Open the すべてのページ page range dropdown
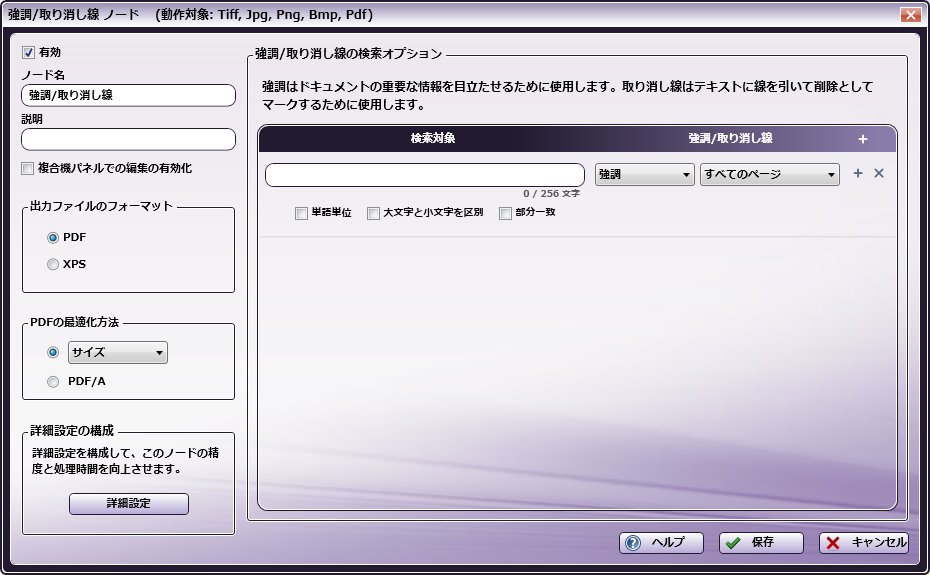Image resolution: width=930 pixels, height=575 pixels. [x=770, y=174]
